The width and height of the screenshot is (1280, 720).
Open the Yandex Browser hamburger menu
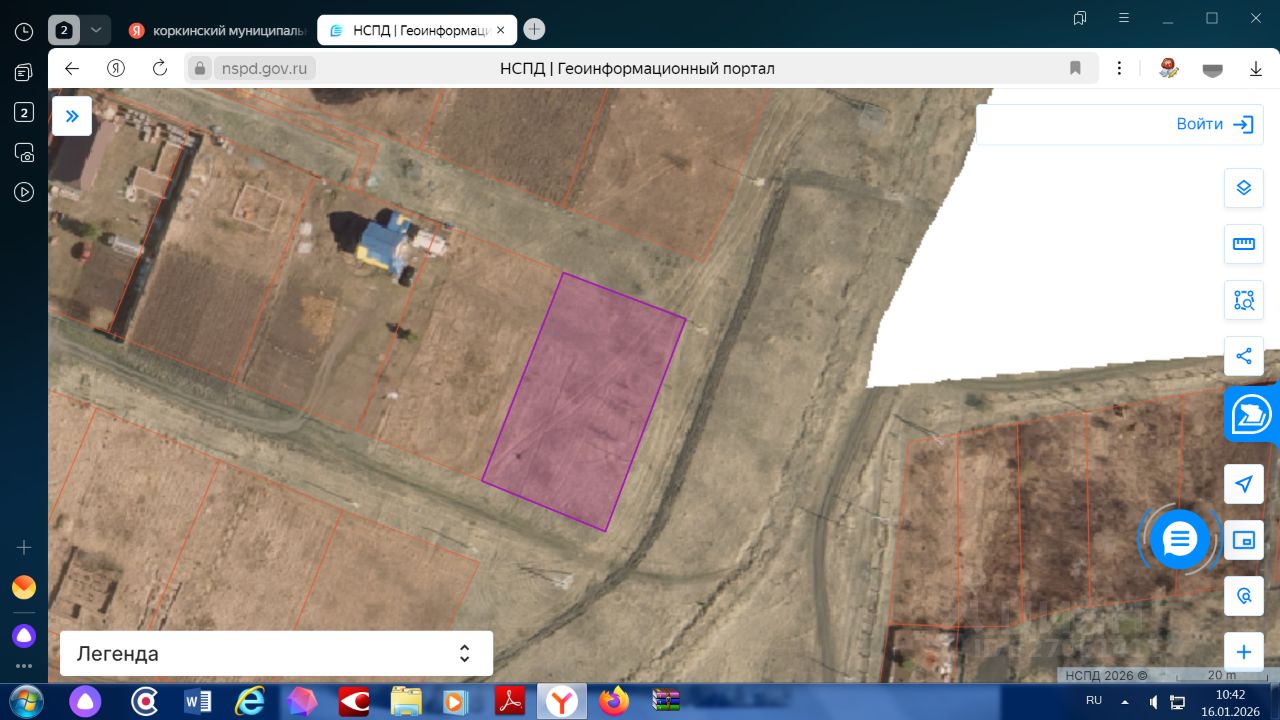tap(1124, 18)
